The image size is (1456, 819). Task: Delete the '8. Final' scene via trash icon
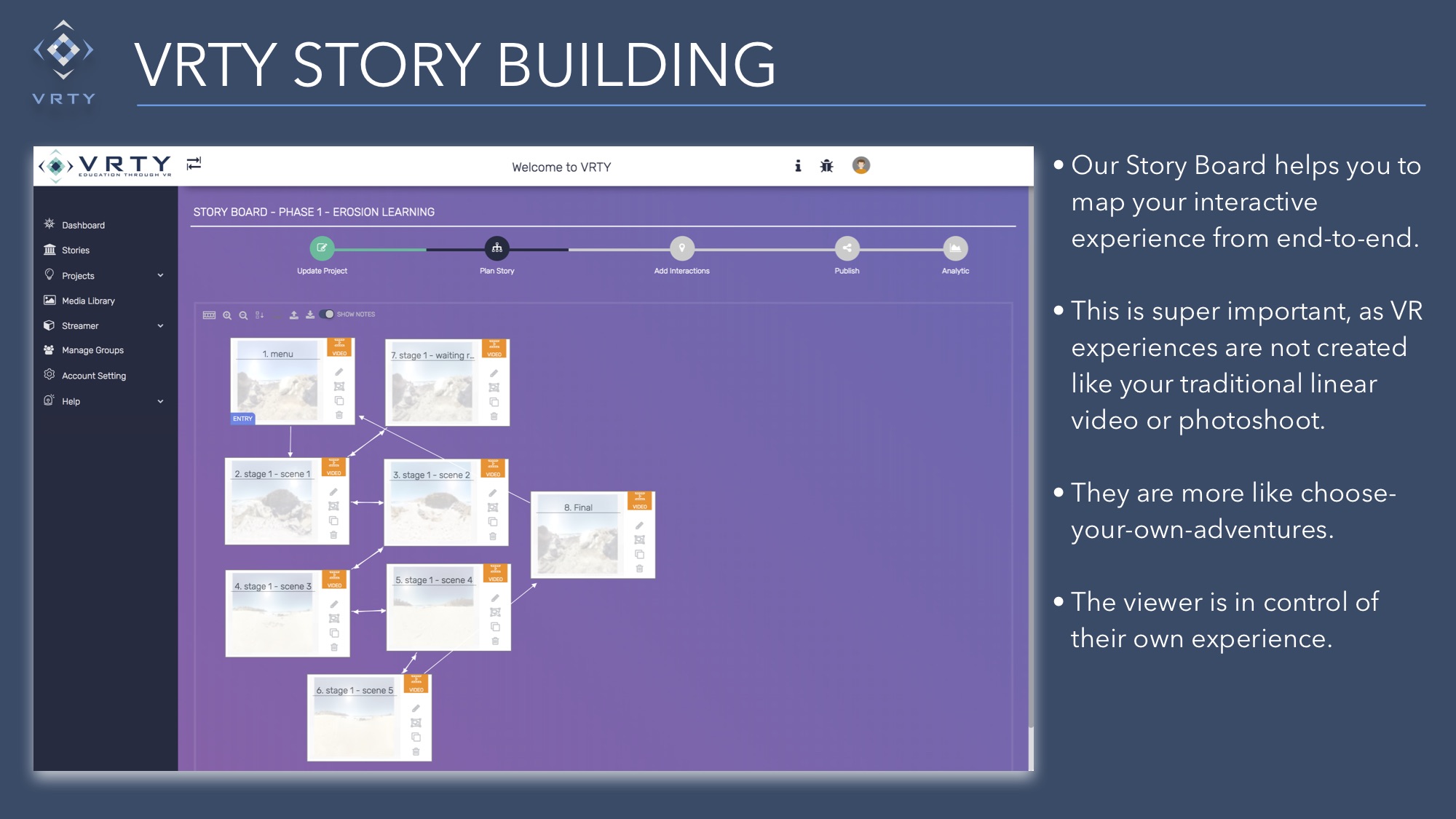pos(639,569)
